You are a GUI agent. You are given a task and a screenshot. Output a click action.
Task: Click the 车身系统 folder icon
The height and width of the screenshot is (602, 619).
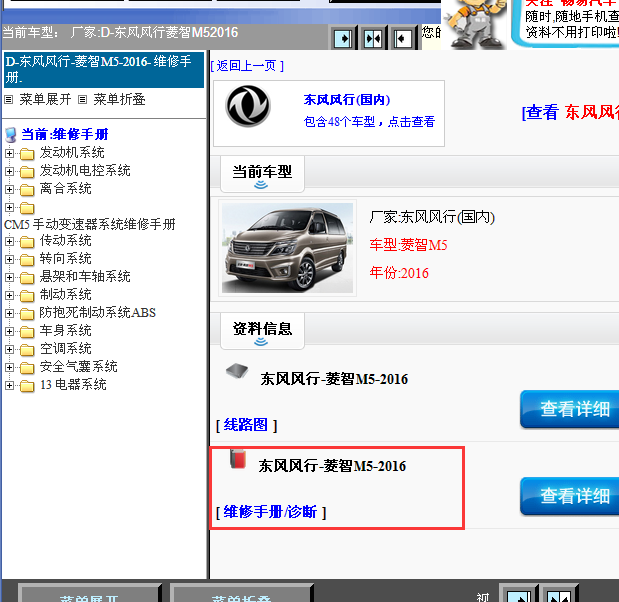[27, 332]
